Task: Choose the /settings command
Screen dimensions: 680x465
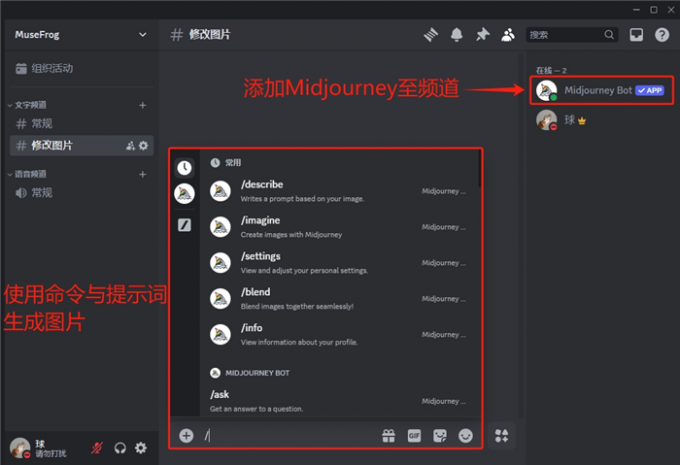Action: 340,263
